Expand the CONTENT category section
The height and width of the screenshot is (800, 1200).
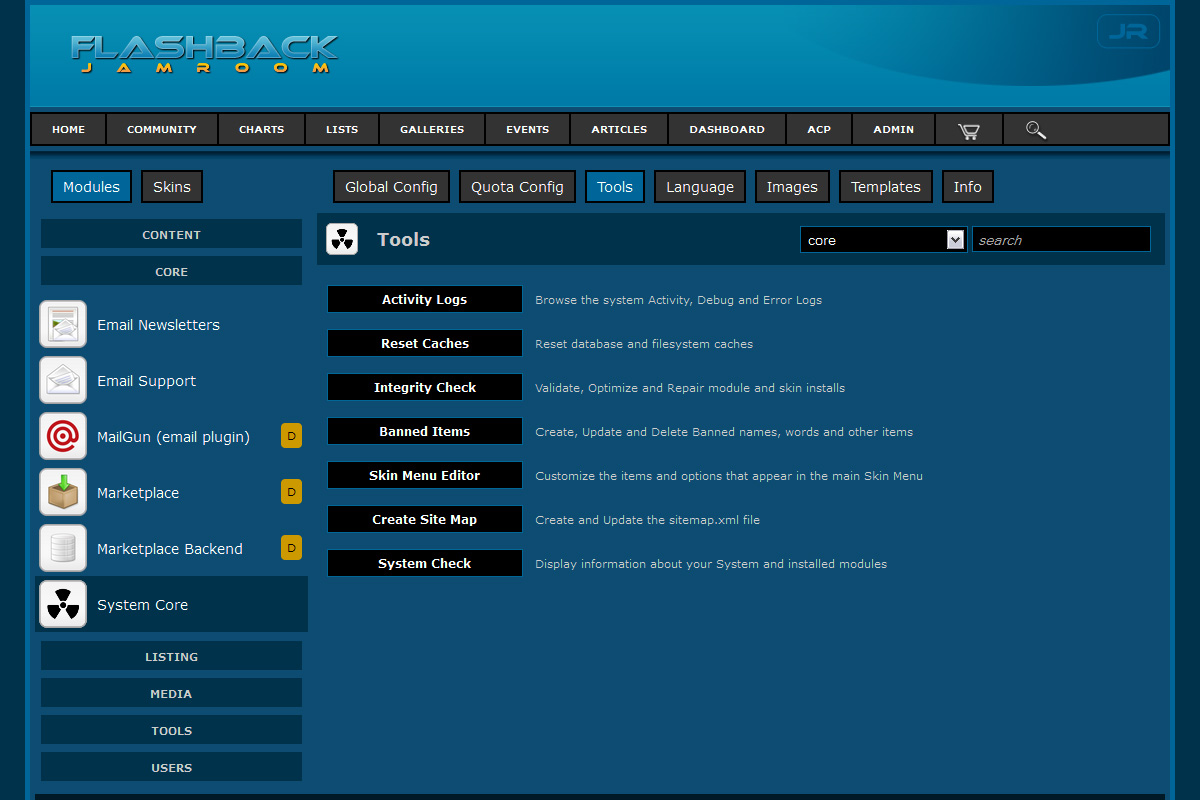tap(171, 235)
